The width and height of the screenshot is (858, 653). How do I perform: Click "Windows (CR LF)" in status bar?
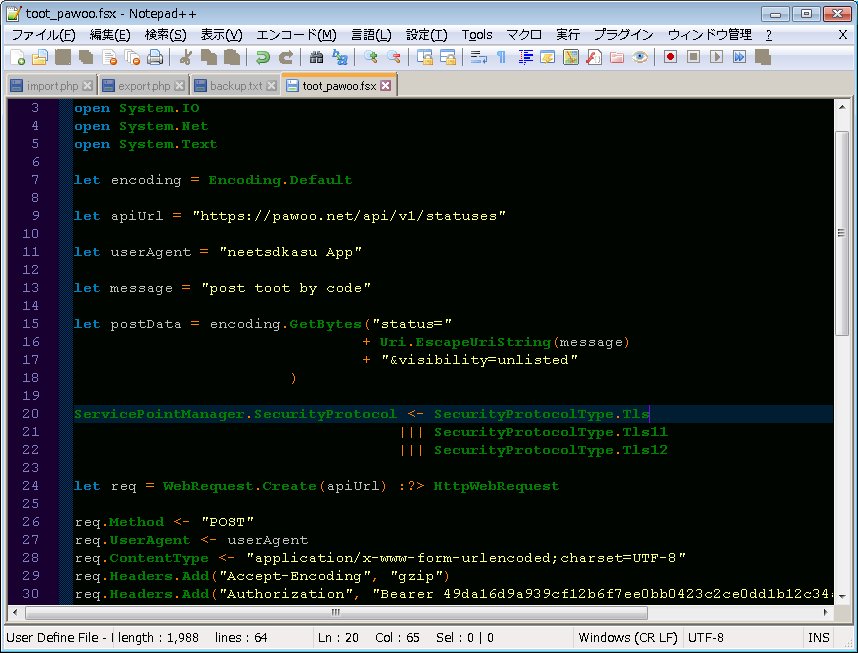(x=628, y=638)
